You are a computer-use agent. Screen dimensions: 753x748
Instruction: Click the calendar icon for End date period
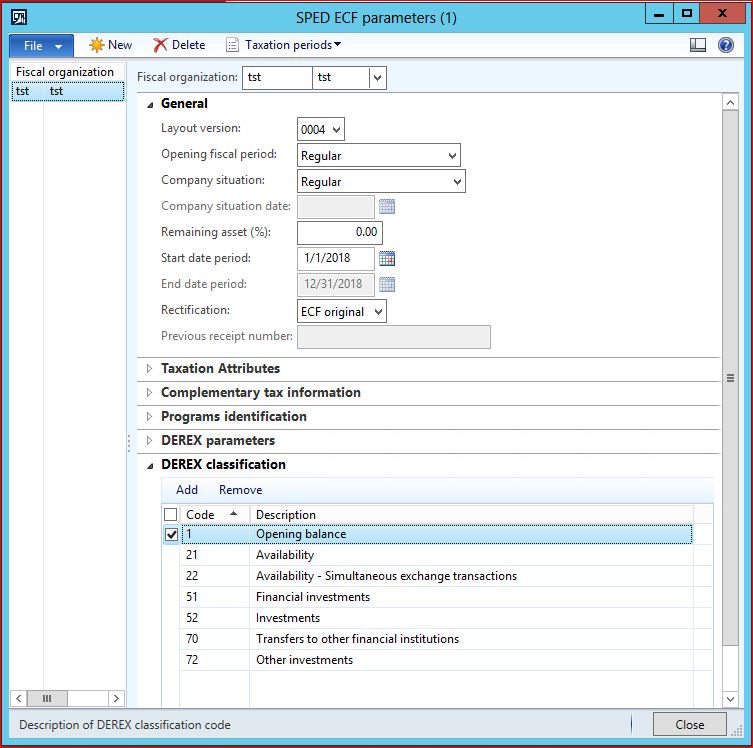387,285
